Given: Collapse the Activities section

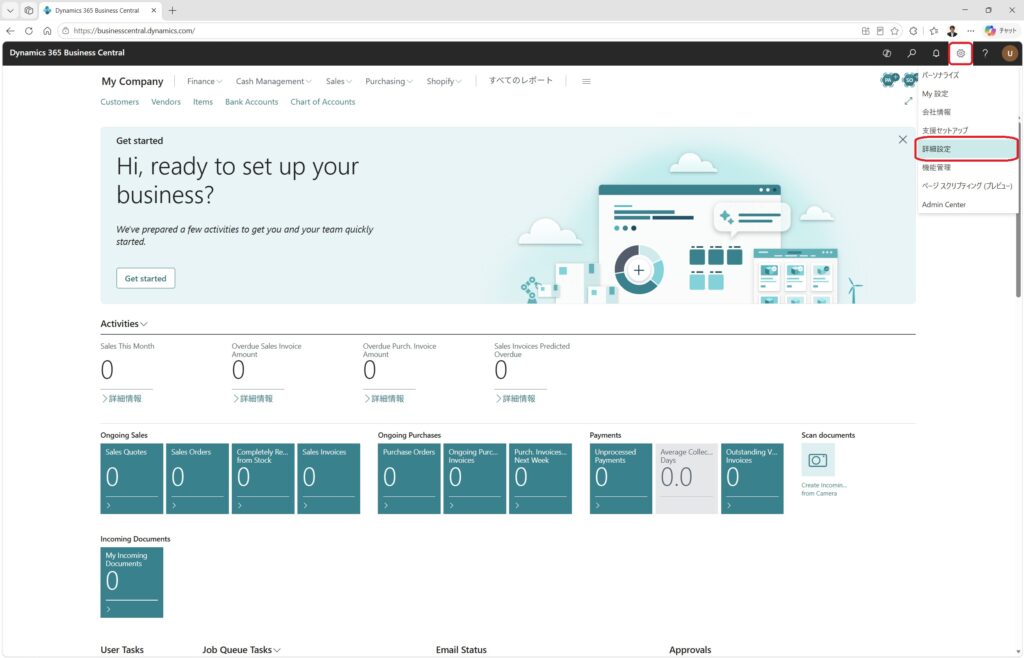Looking at the screenshot, I should [x=124, y=324].
